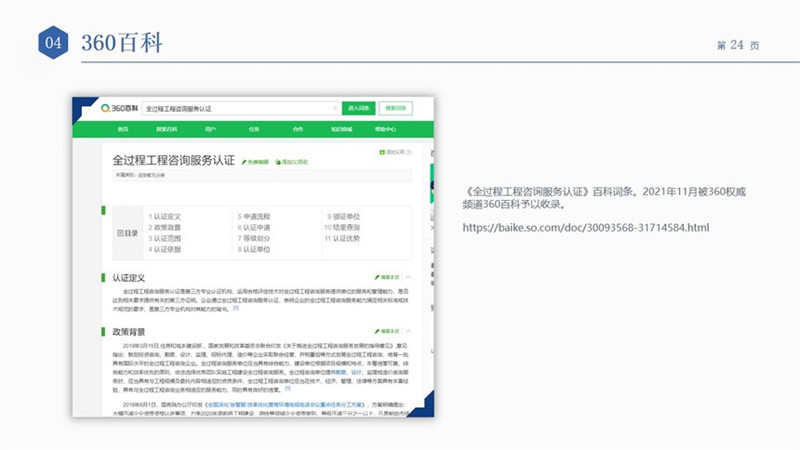Jump to 10 结果查询 in the contents
Screen dimensions: 800x450
pyautogui.click(x=342, y=228)
